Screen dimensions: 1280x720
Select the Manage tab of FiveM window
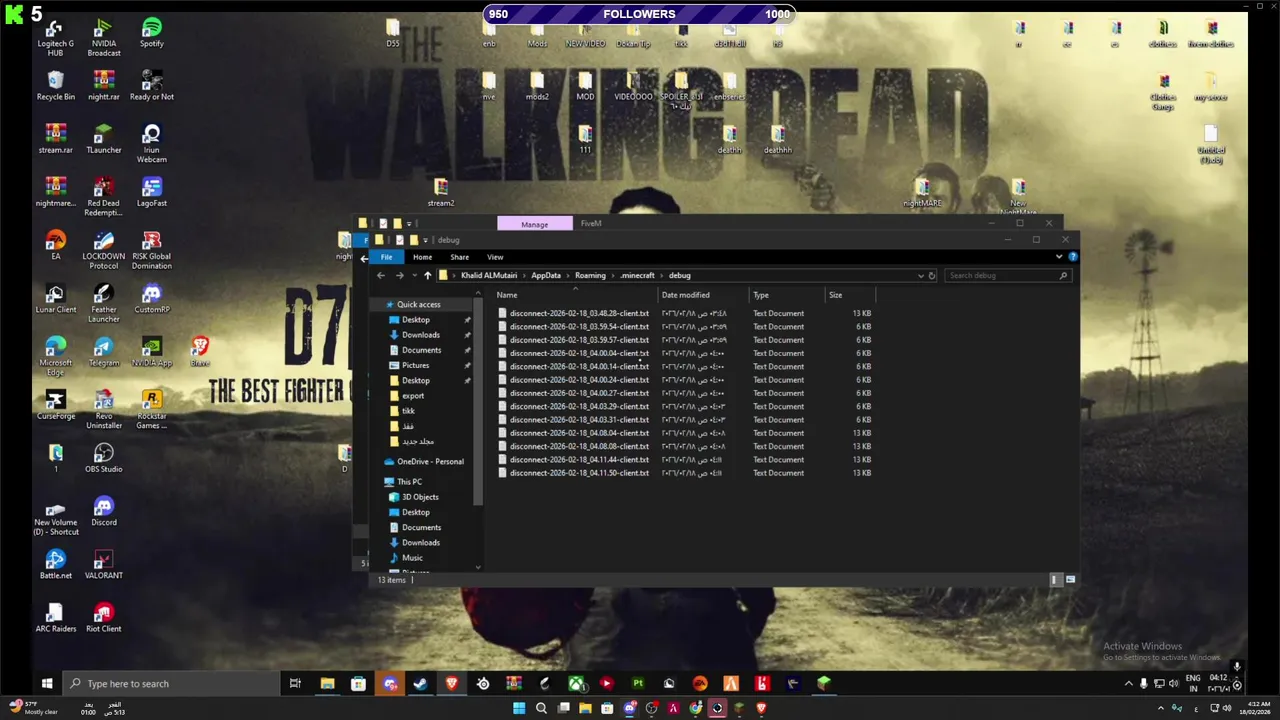click(534, 224)
